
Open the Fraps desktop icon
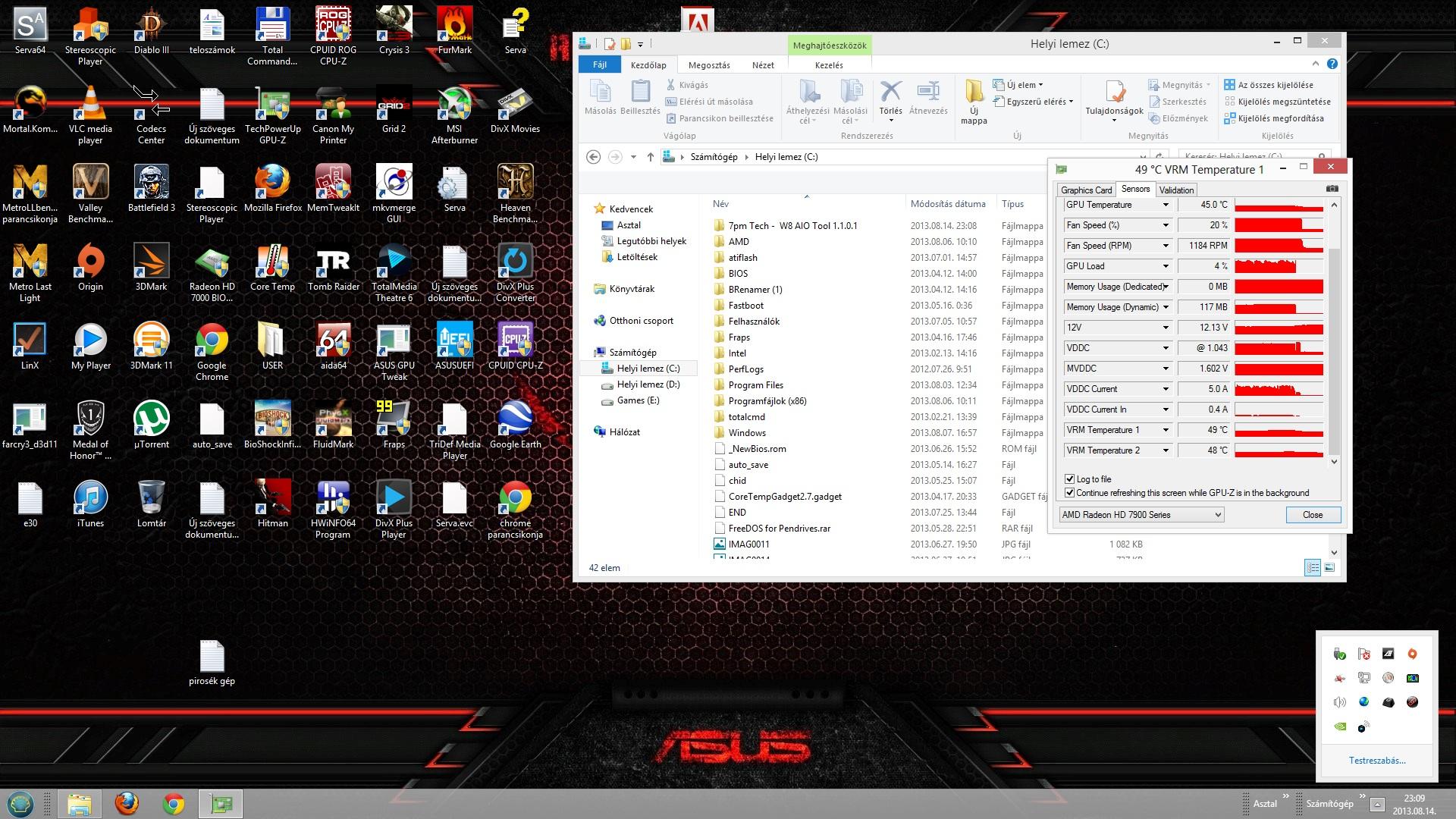pyautogui.click(x=394, y=425)
